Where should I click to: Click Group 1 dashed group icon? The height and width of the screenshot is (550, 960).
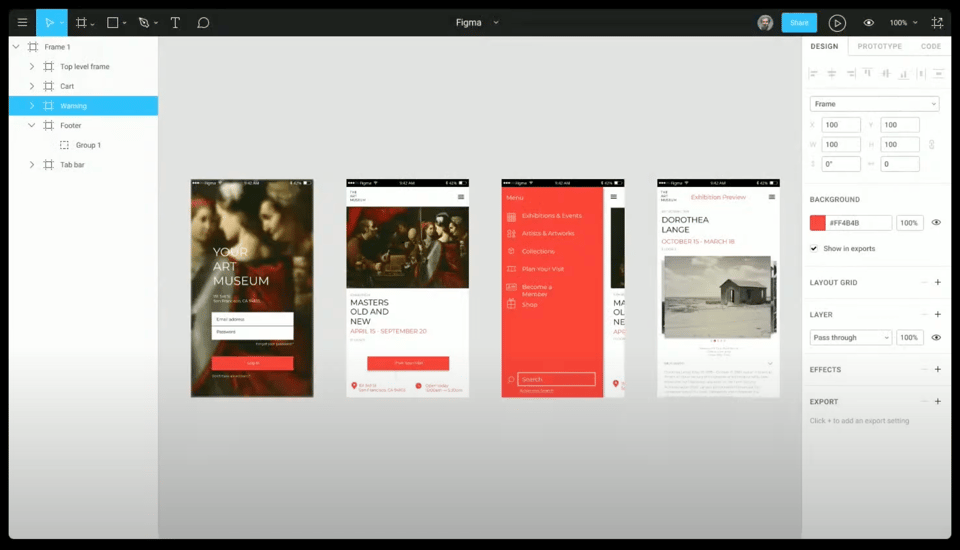tap(64, 145)
